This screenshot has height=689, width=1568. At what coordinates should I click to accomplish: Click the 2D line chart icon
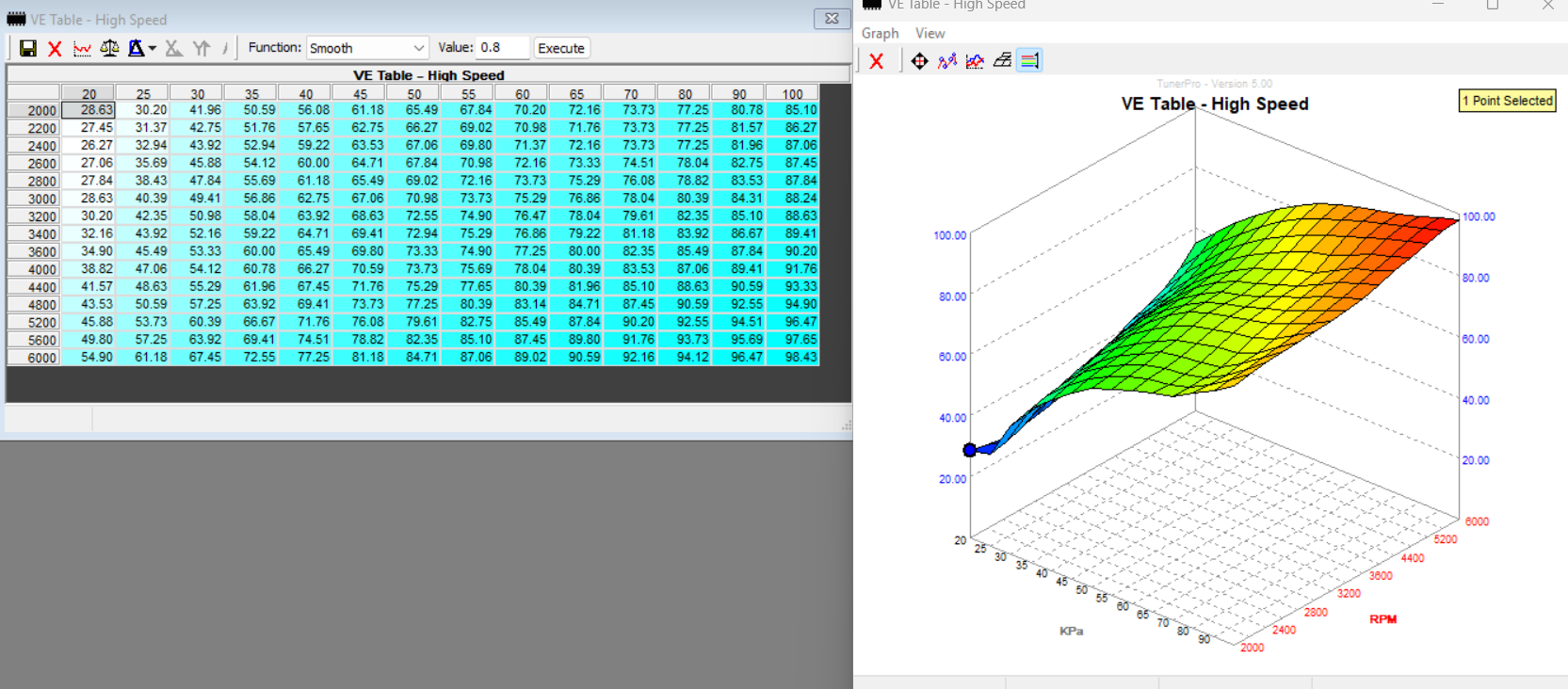coord(975,61)
